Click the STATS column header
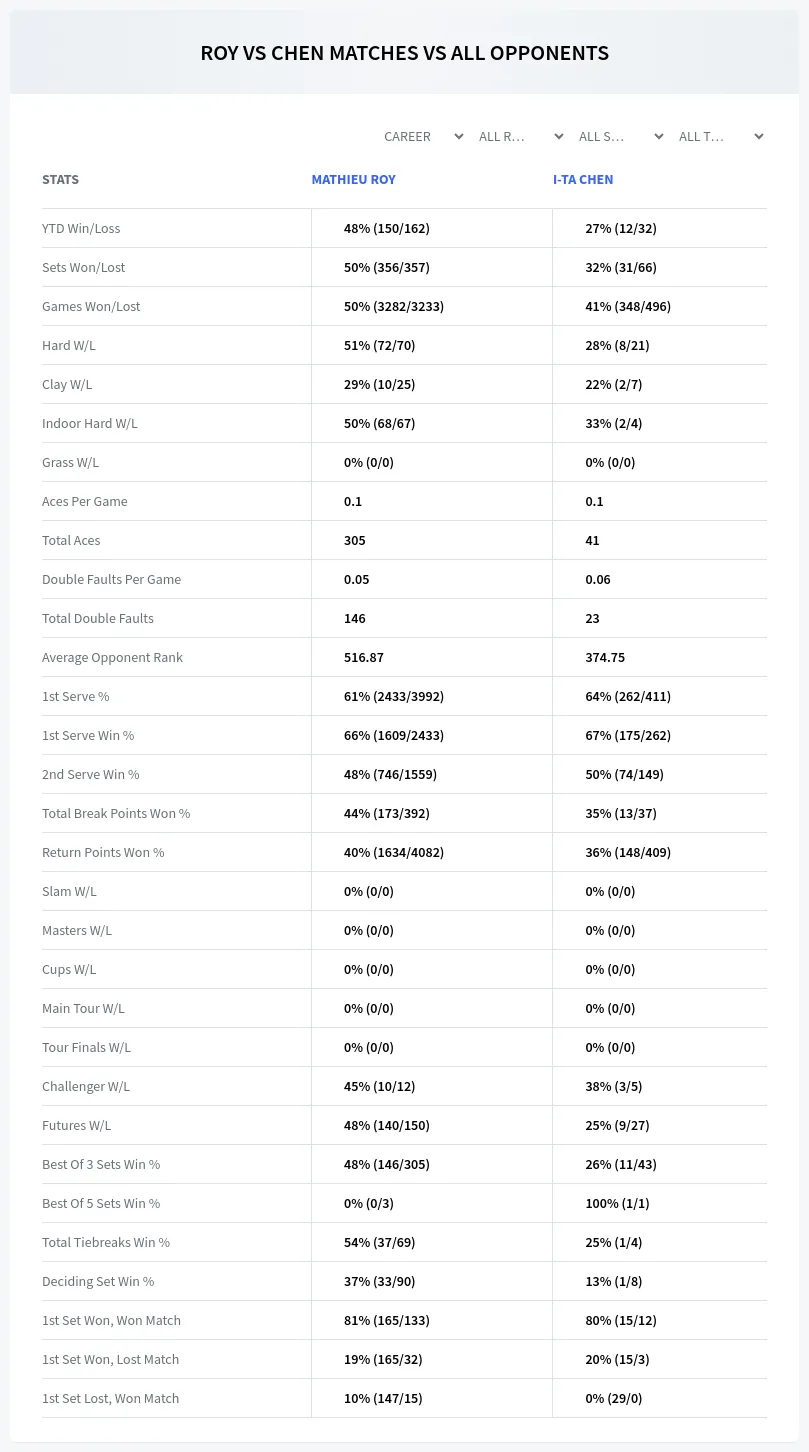The width and height of the screenshot is (809, 1452). (x=60, y=180)
